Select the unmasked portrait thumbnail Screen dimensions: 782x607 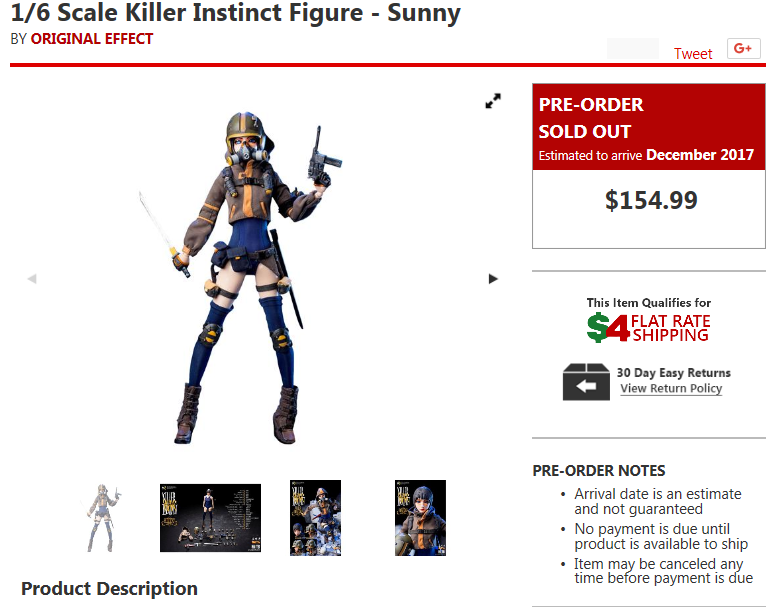click(x=420, y=518)
